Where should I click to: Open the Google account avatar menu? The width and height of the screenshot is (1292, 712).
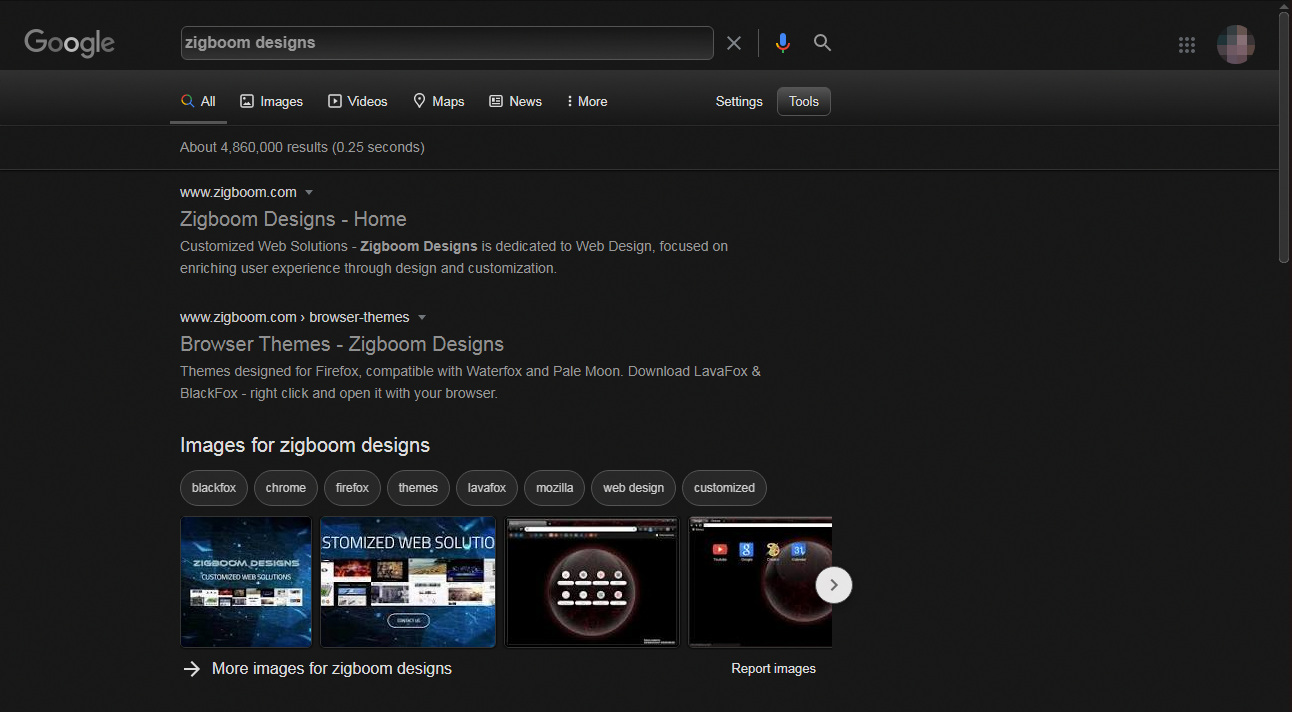[x=1236, y=44]
